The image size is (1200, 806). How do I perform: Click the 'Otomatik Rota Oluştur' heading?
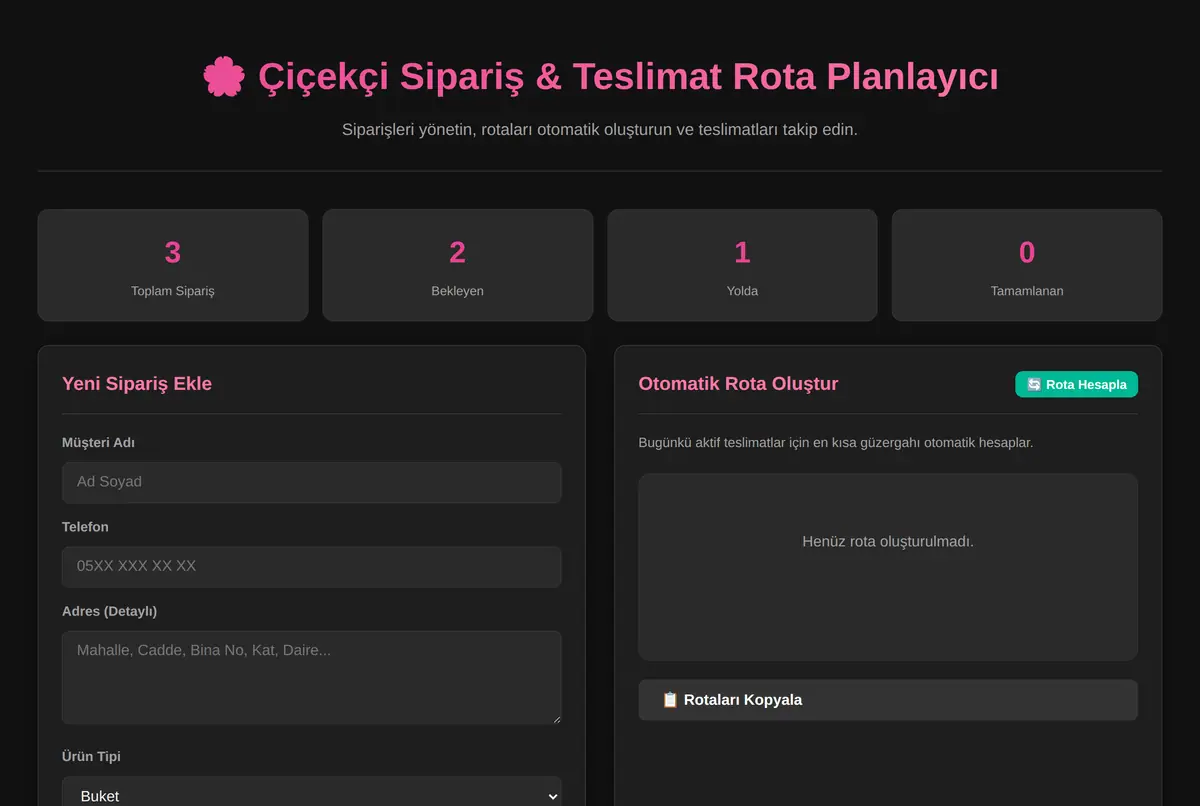click(738, 383)
